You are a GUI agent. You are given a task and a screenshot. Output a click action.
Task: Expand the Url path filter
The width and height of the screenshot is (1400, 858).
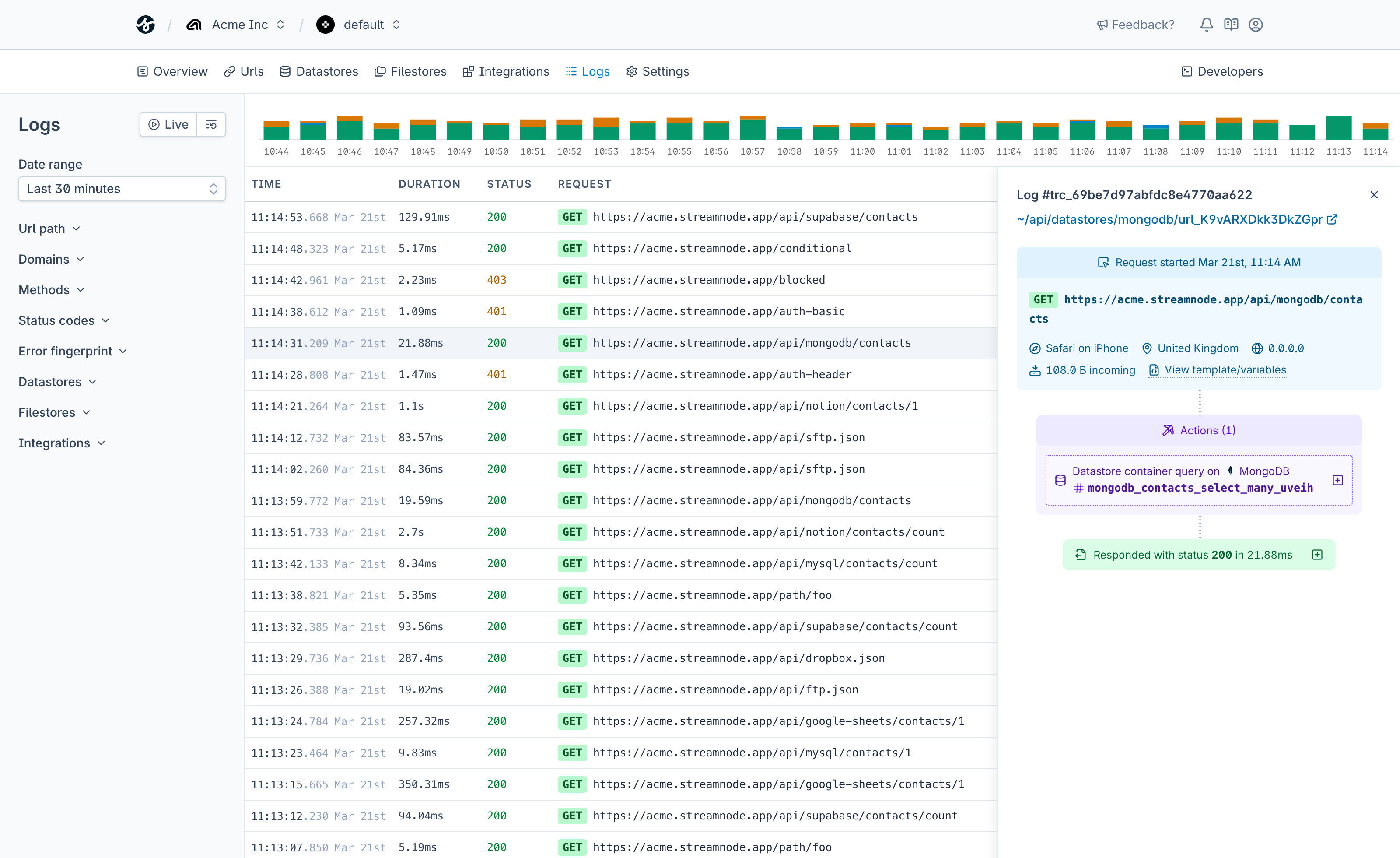tap(49, 229)
